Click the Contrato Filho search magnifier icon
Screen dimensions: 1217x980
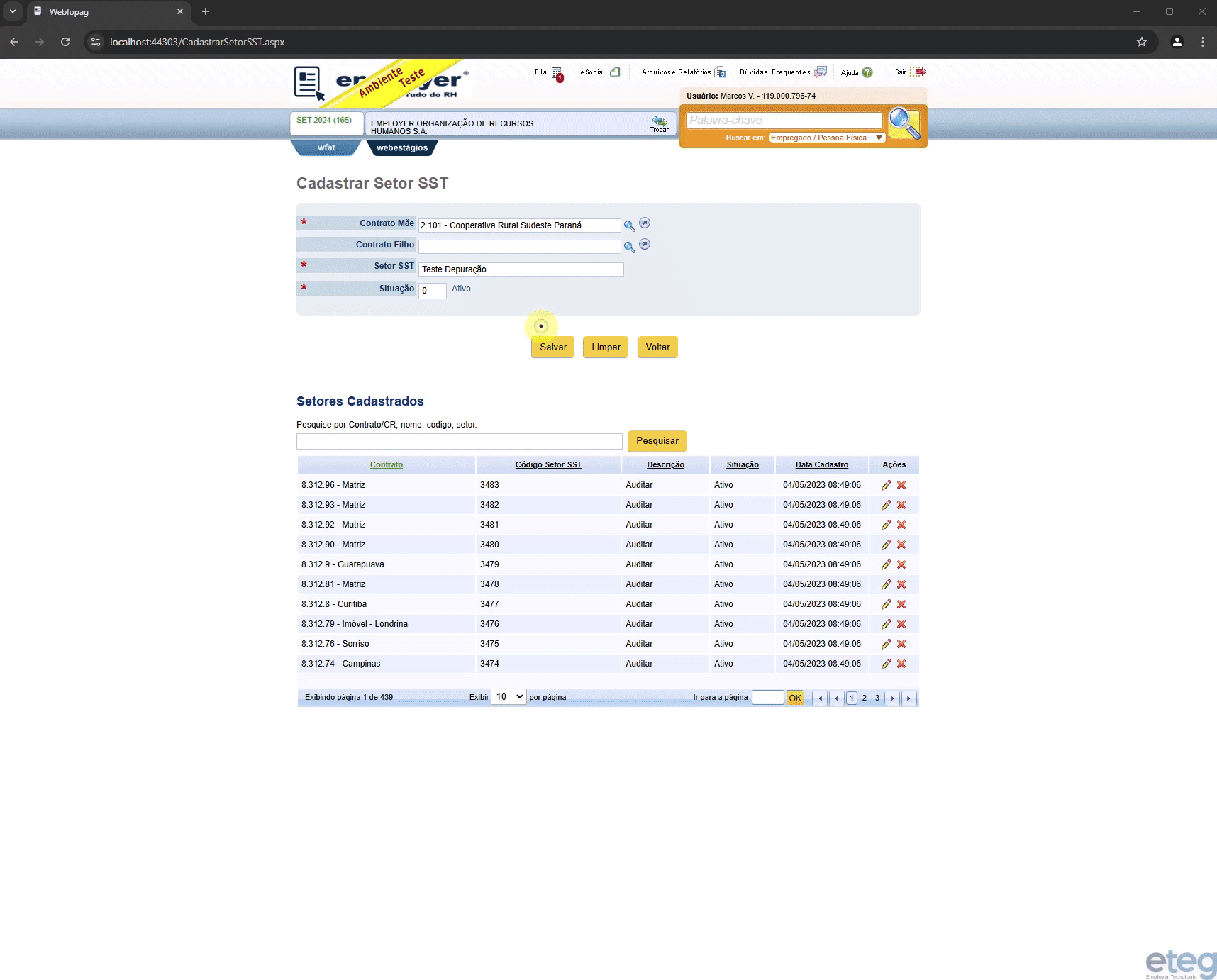pyautogui.click(x=629, y=247)
